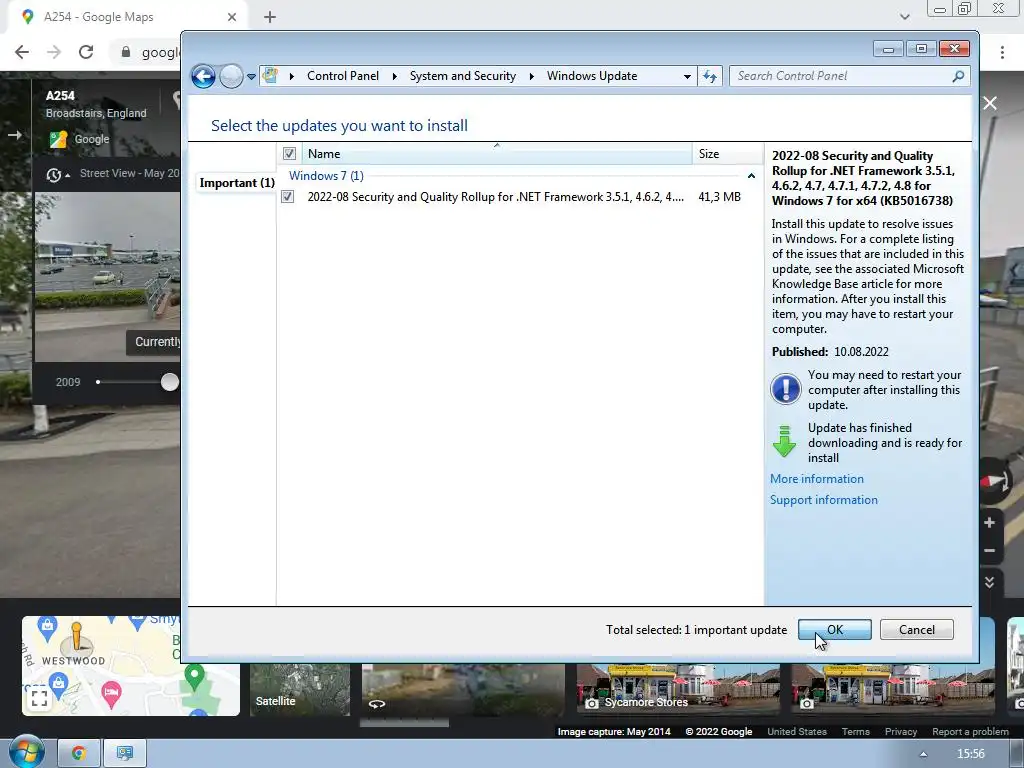Open the Windows Start menu
Viewport: 1024px width, 768px height.
click(x=26, y=752)
